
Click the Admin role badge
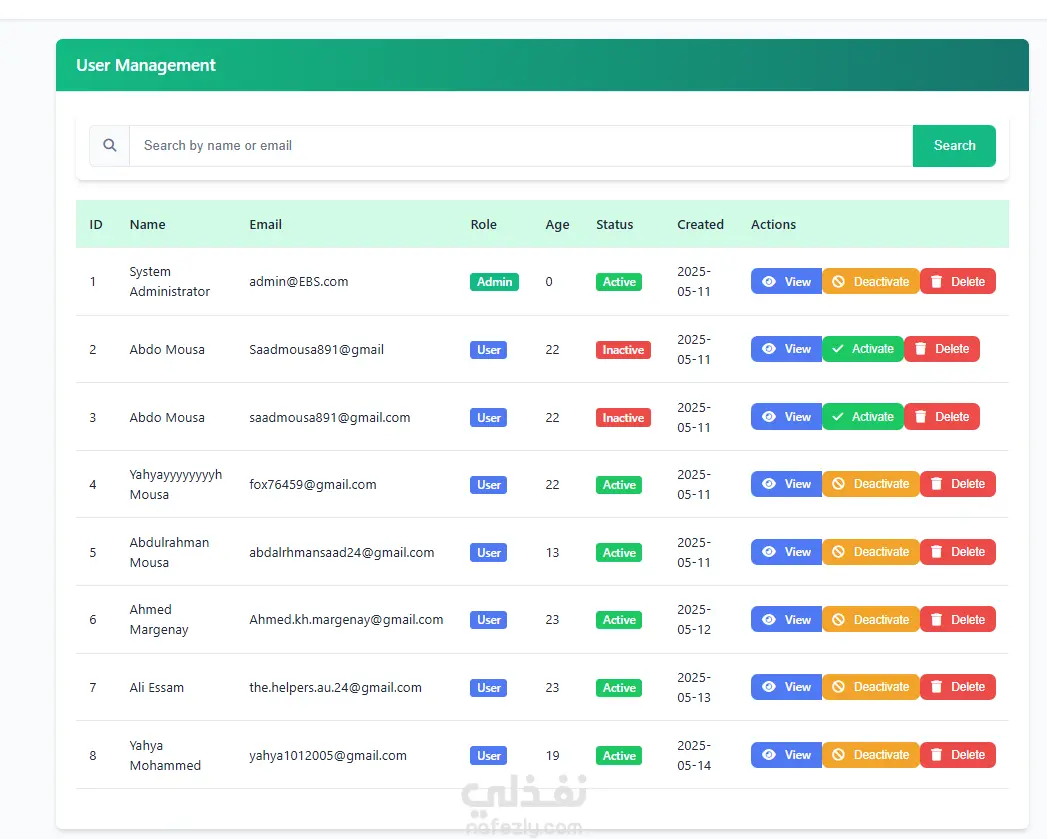point(494,282)
